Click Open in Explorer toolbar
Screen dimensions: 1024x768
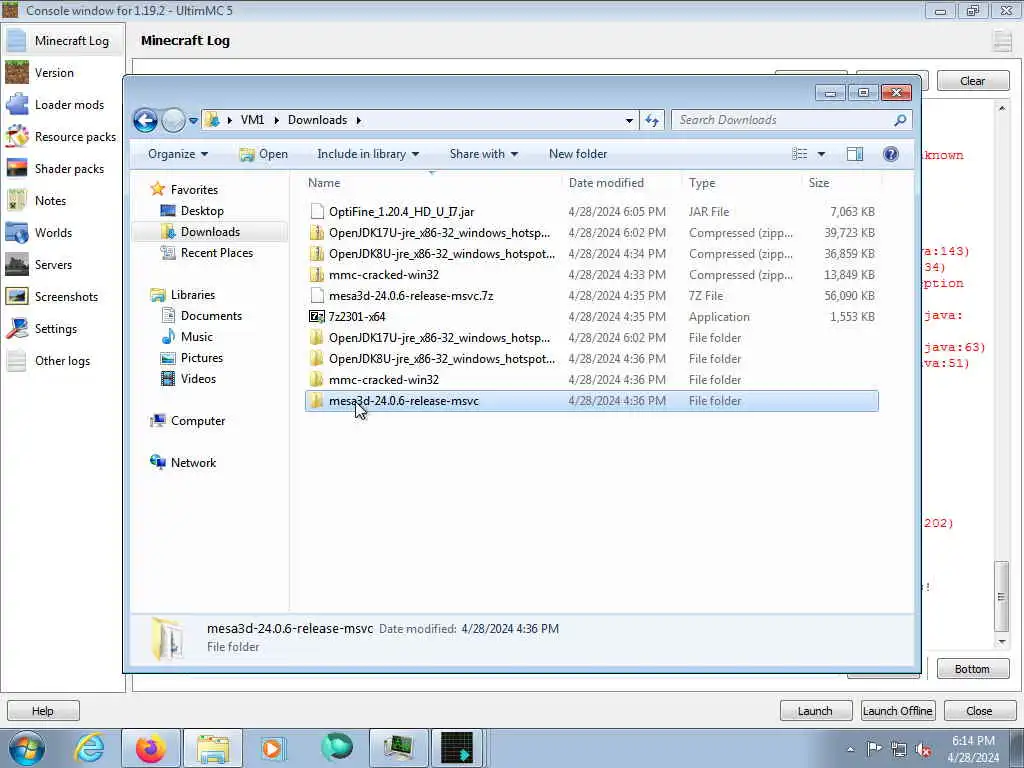(264, 154)
